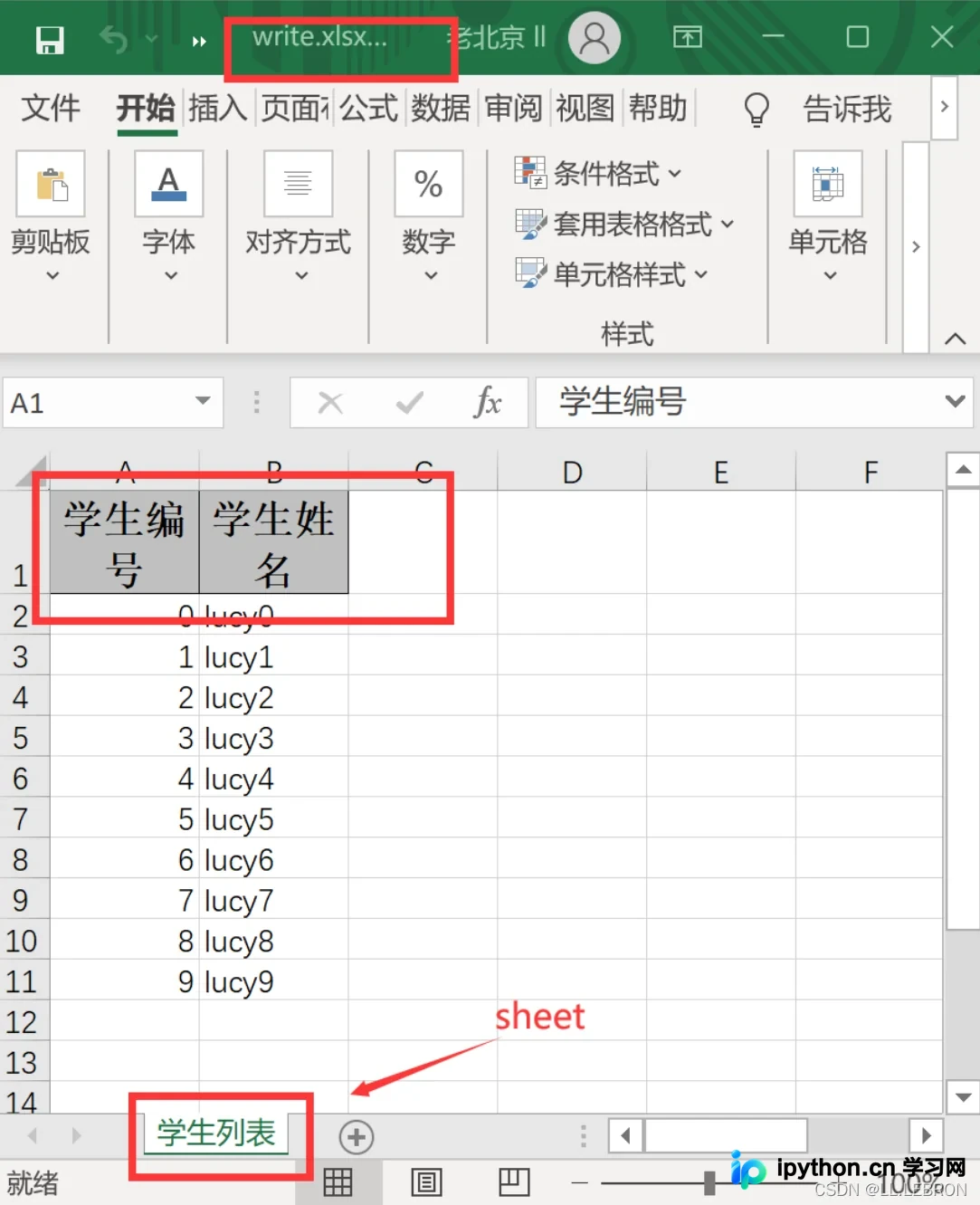Click the 单元格 cells icon

tap(828, 184)
